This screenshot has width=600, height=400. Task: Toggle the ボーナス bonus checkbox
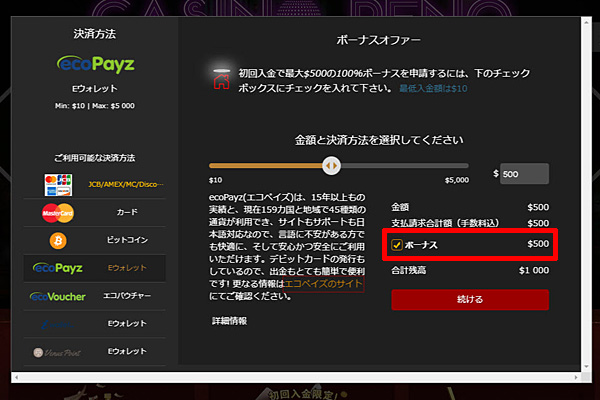(x=396, y=245)
